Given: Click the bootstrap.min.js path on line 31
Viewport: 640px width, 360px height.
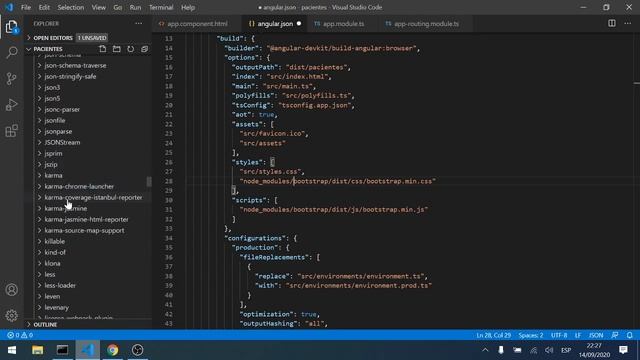Looking at the screenshot, I should click(x=333, y=210).
